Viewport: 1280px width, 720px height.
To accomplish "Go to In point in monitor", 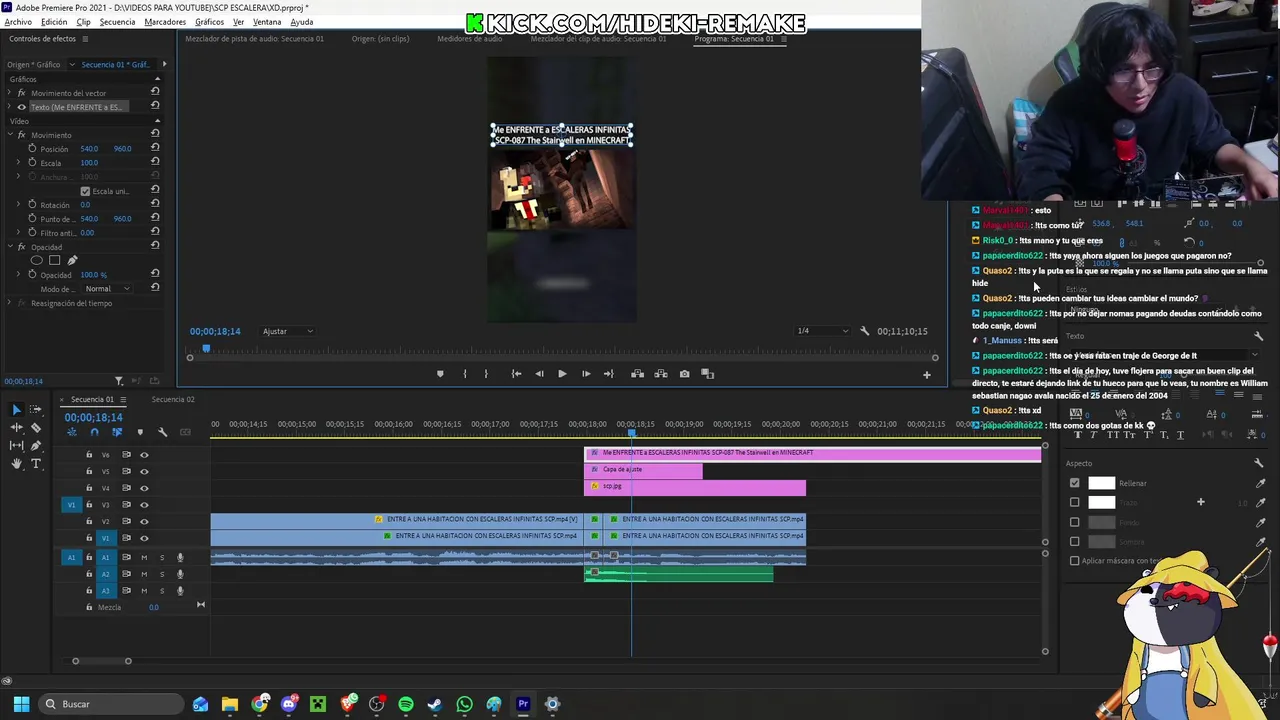I will pos(516,374).
